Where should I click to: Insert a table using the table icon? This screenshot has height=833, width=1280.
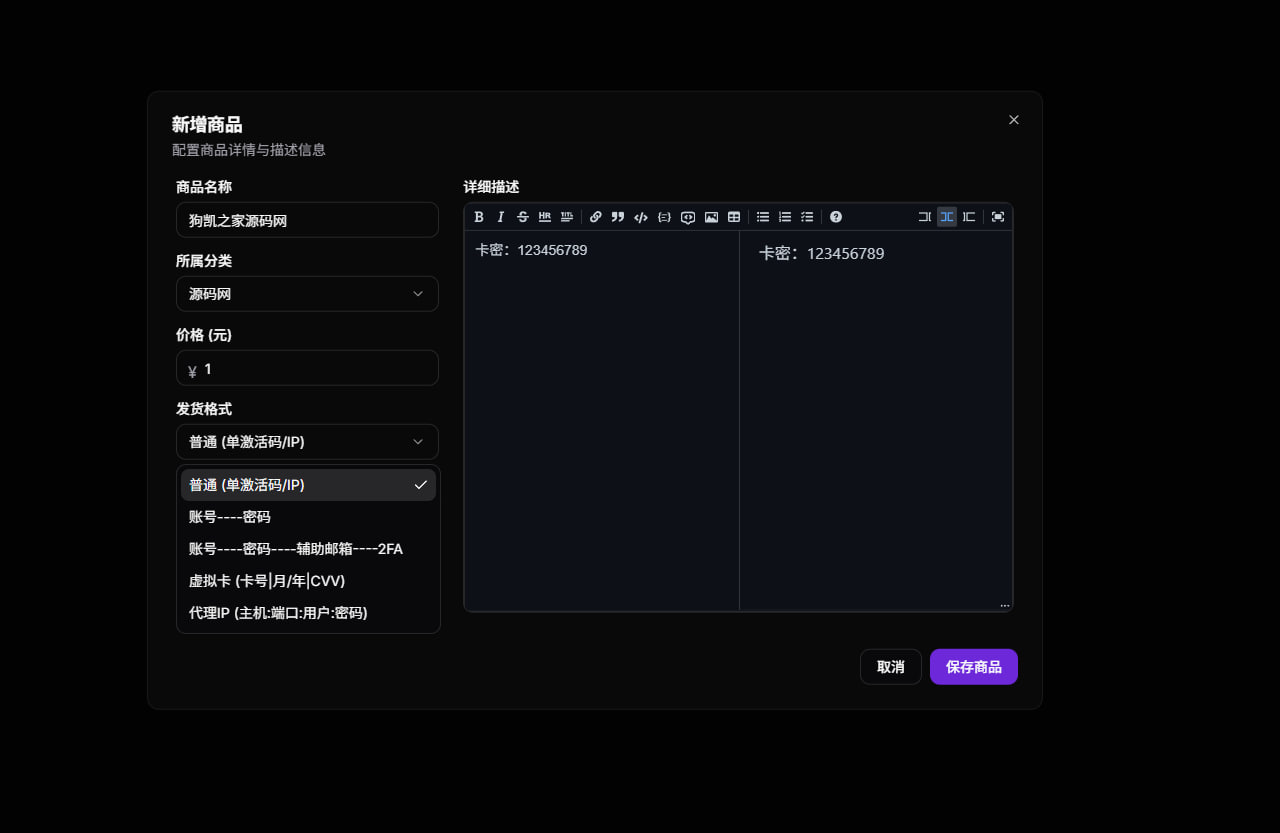pyautogui.click(x=733, y=217)
